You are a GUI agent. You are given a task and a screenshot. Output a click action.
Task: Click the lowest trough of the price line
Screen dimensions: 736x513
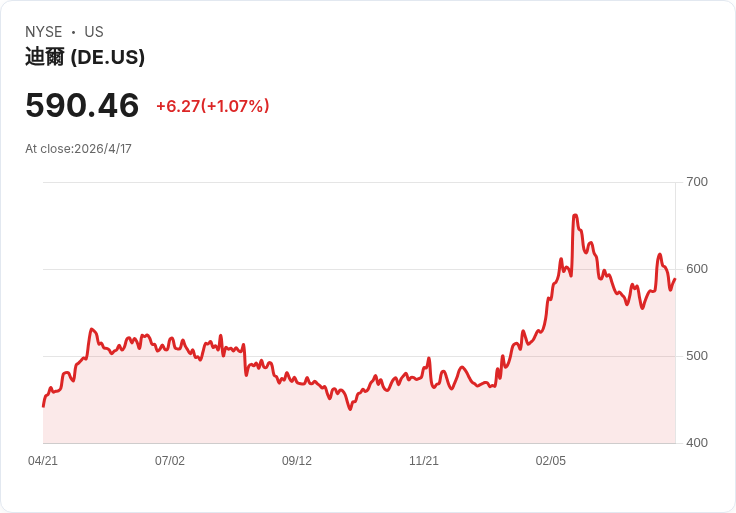point(350,409)
